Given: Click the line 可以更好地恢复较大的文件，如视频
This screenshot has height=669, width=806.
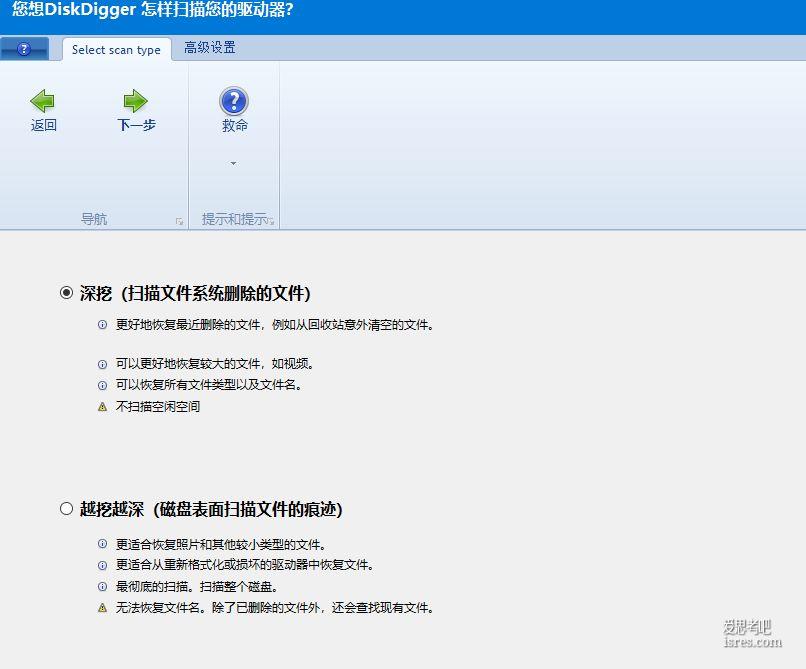Looking at the screenshot, I should coord(215,364).
